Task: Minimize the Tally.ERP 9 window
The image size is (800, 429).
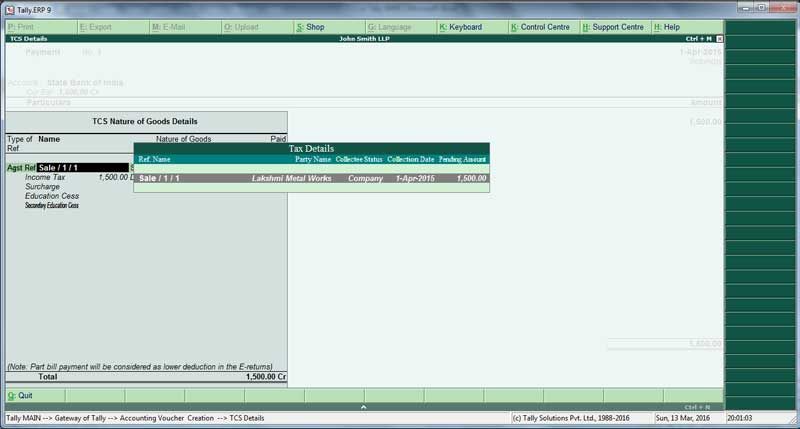Action: (746, 8)
